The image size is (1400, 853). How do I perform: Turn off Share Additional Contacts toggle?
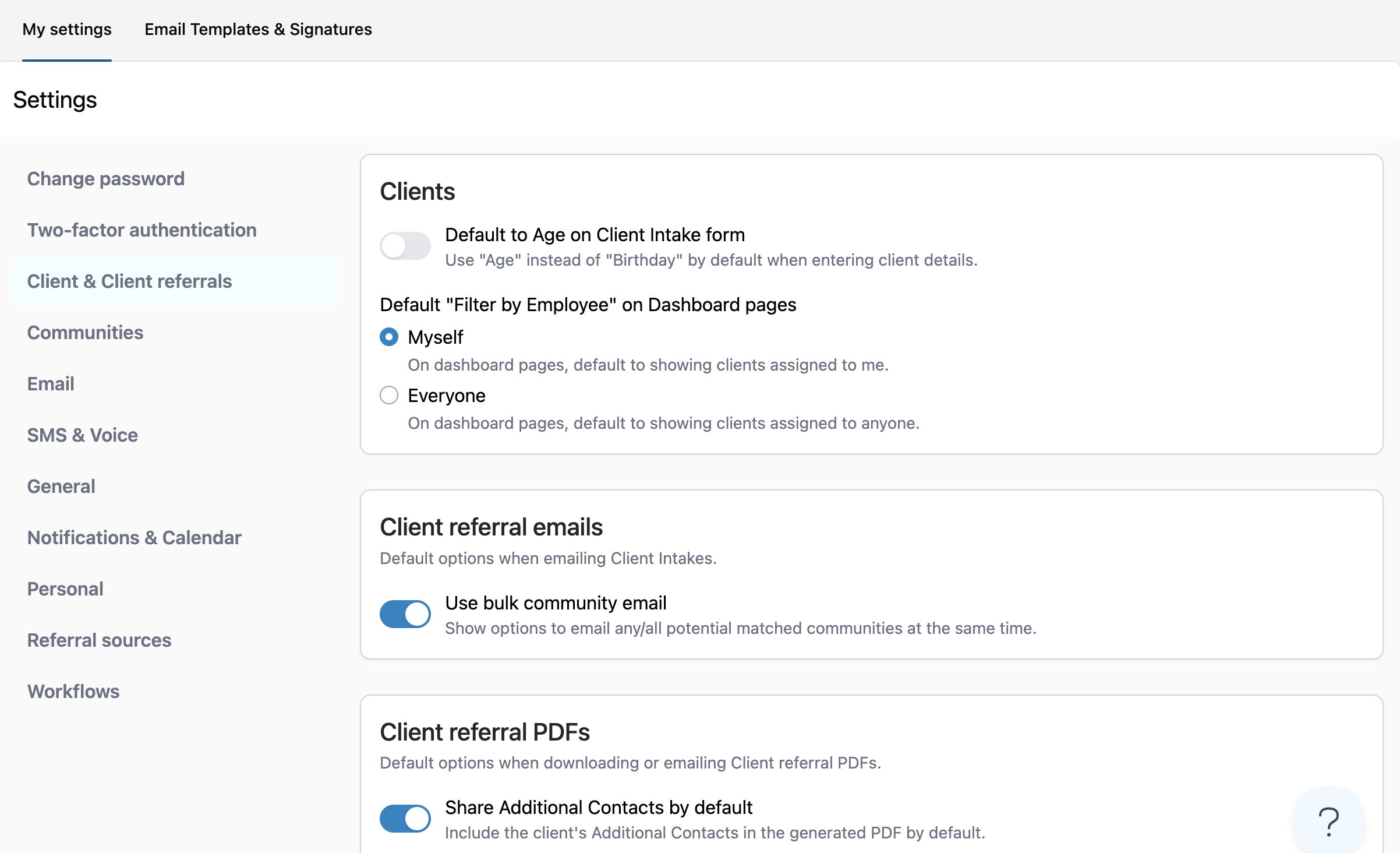point(405,819)
